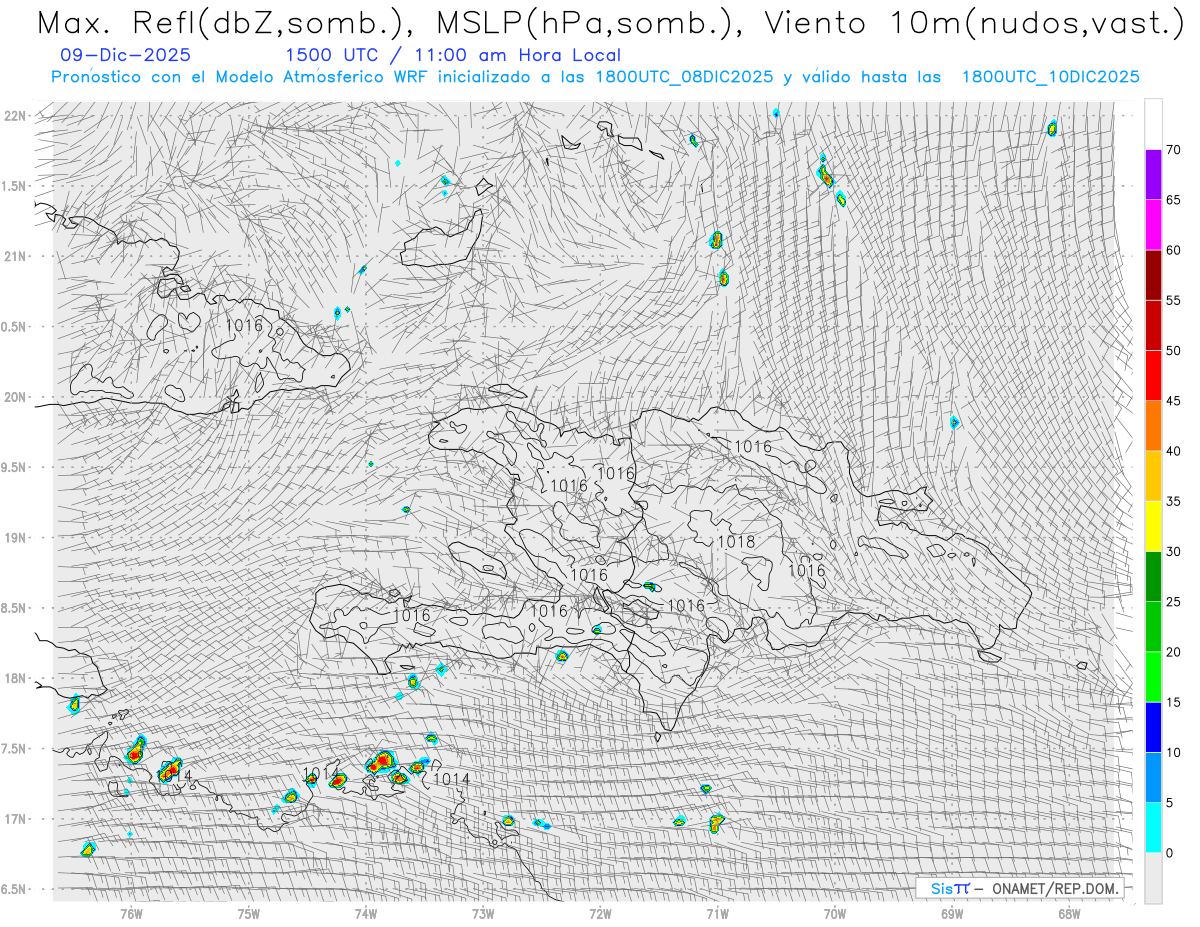Click the map title starting 'Max. Refl(dbZ,somb.)'
The height and width of the screenshot is (927, 1200).
click(x=609, y=23)
